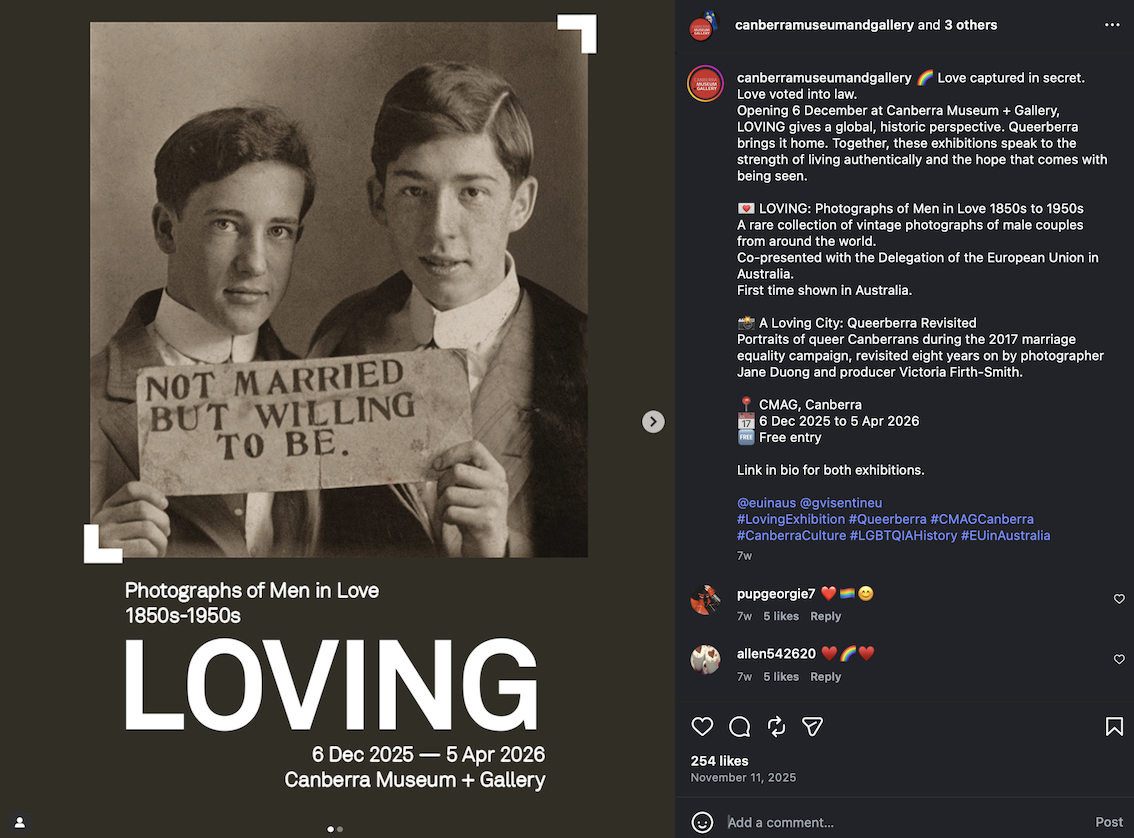
Task: Show tagged people icon on photo
Action: (20, 822)
